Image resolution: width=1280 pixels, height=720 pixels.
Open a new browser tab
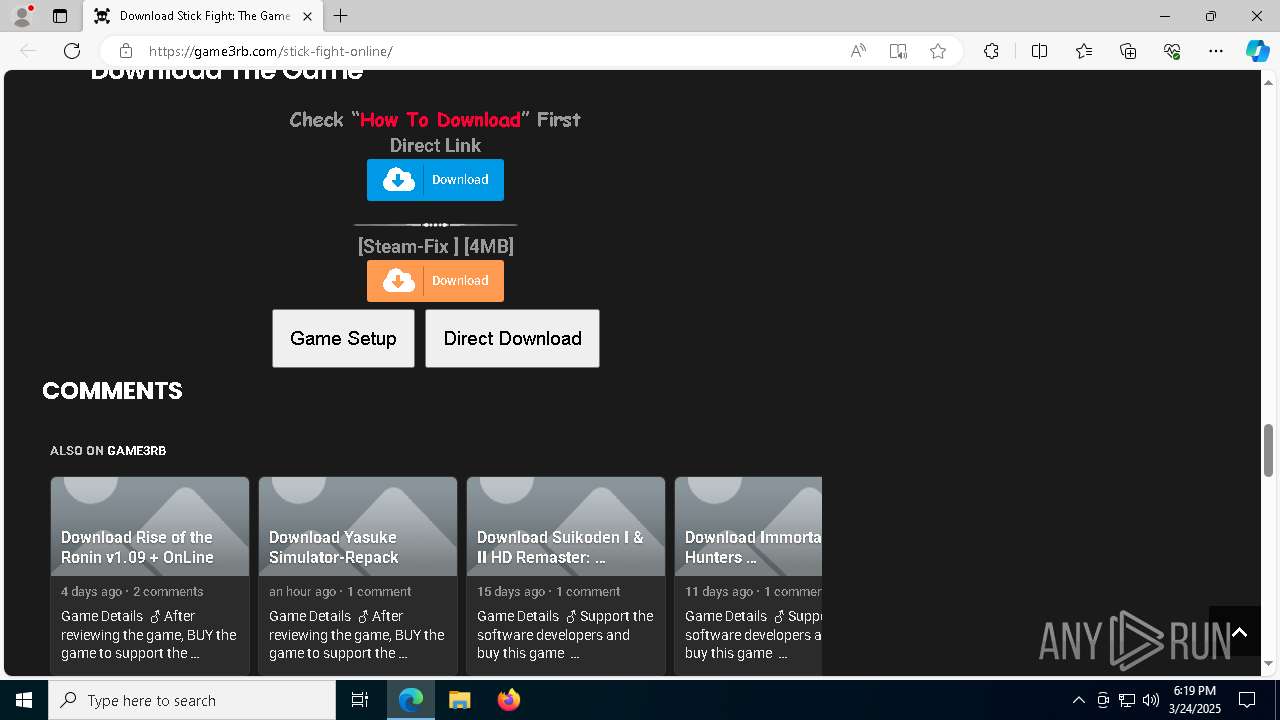[x=341, y=16]
